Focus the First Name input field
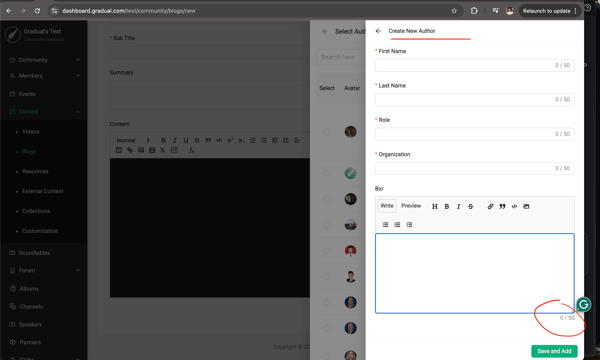 [x=474, y=65]
